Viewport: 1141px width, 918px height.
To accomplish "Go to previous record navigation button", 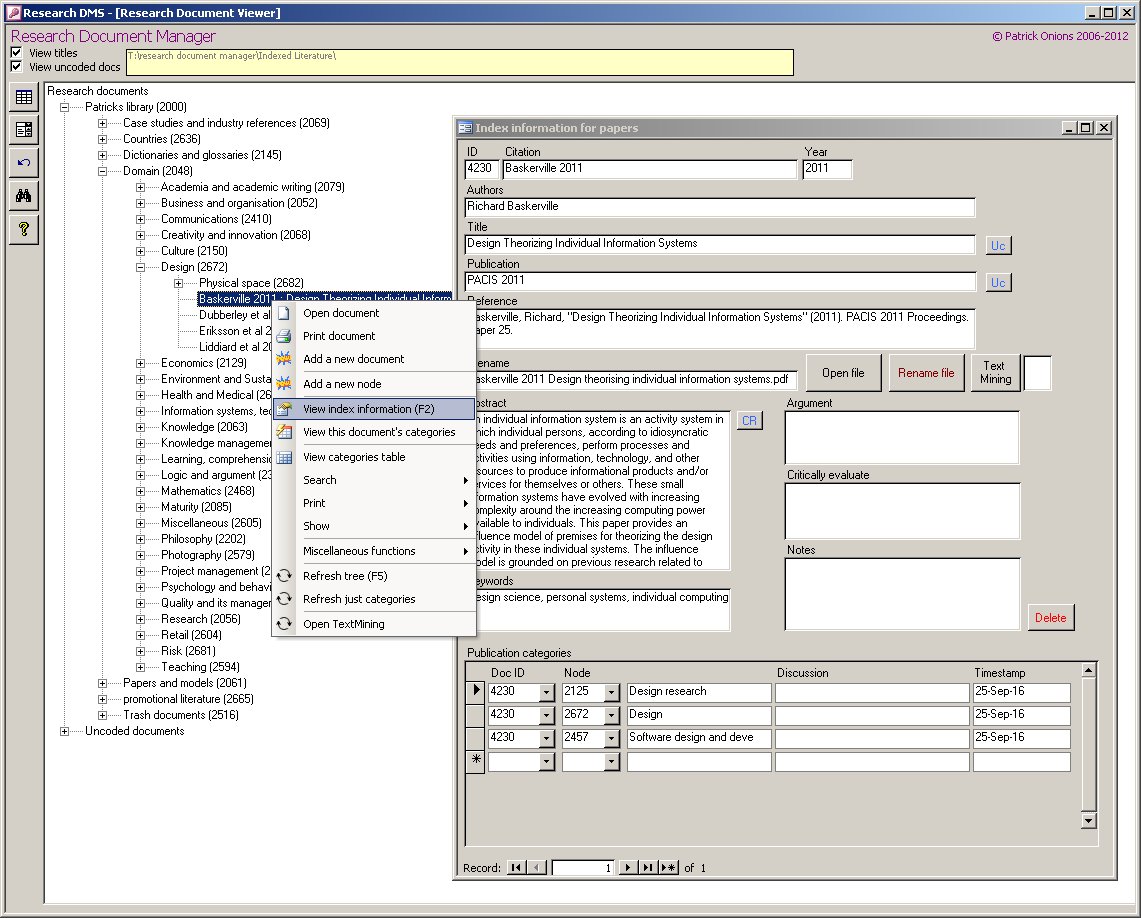I will coord(537,867).
